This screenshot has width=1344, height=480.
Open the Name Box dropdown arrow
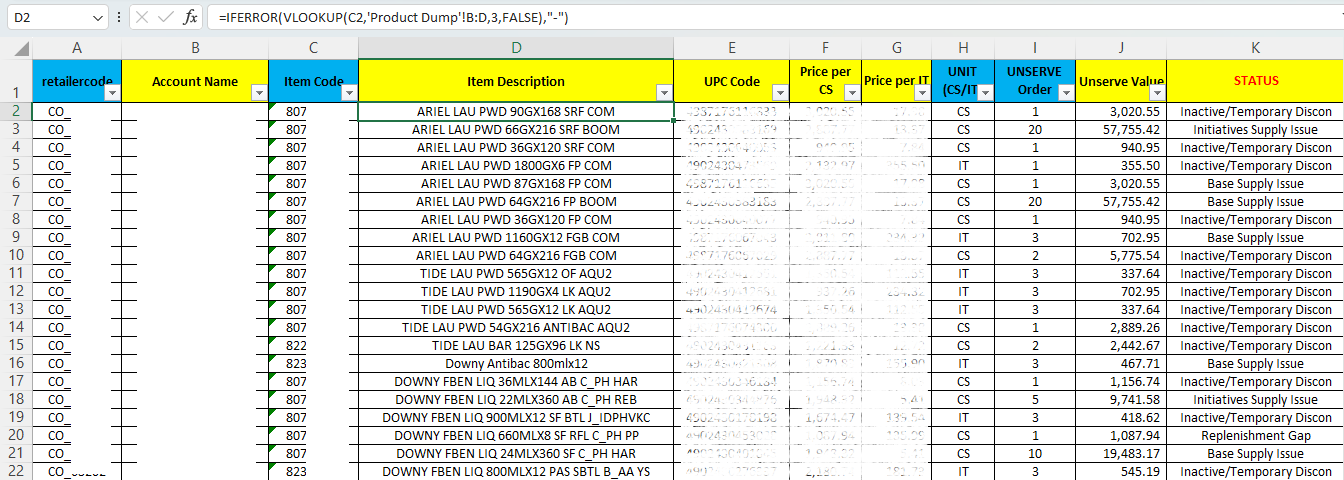click(x=97, y=18)
